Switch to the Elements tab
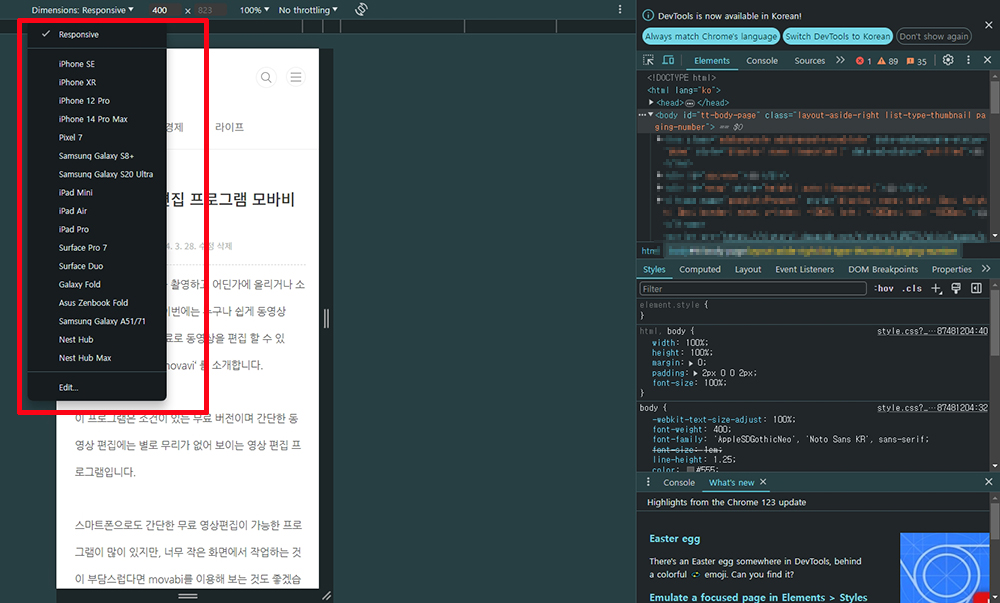Image resolution: width=1000 pixels, height=603 pixels. coord(712,61)
